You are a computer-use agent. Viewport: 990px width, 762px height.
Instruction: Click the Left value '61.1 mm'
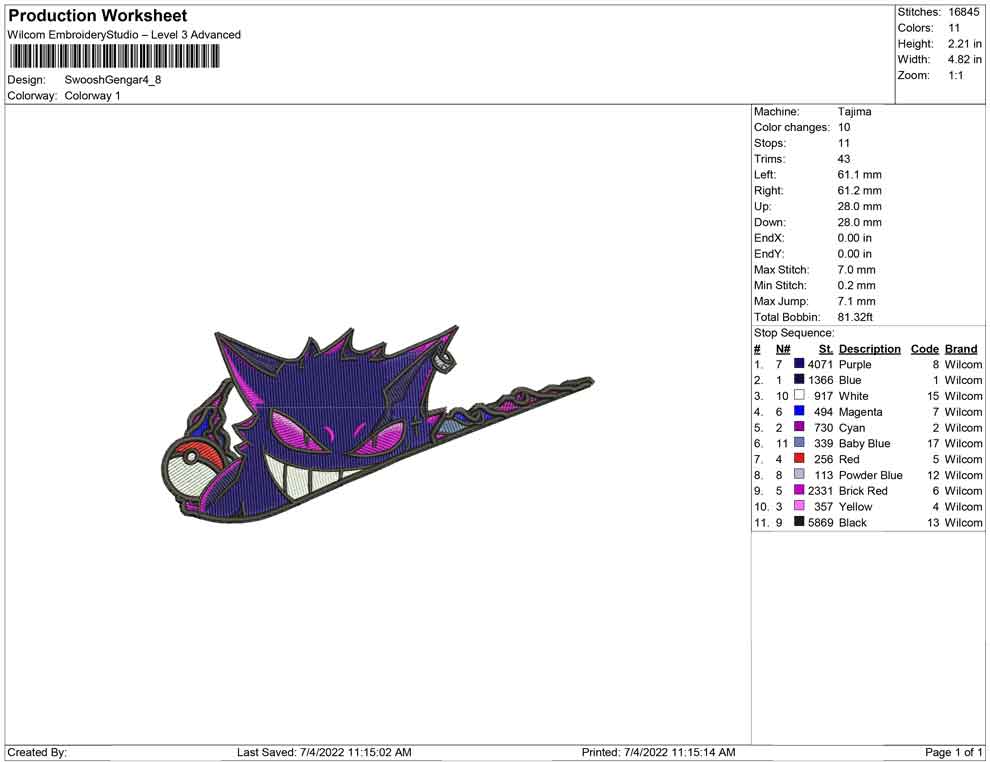(x=860, y=175)
